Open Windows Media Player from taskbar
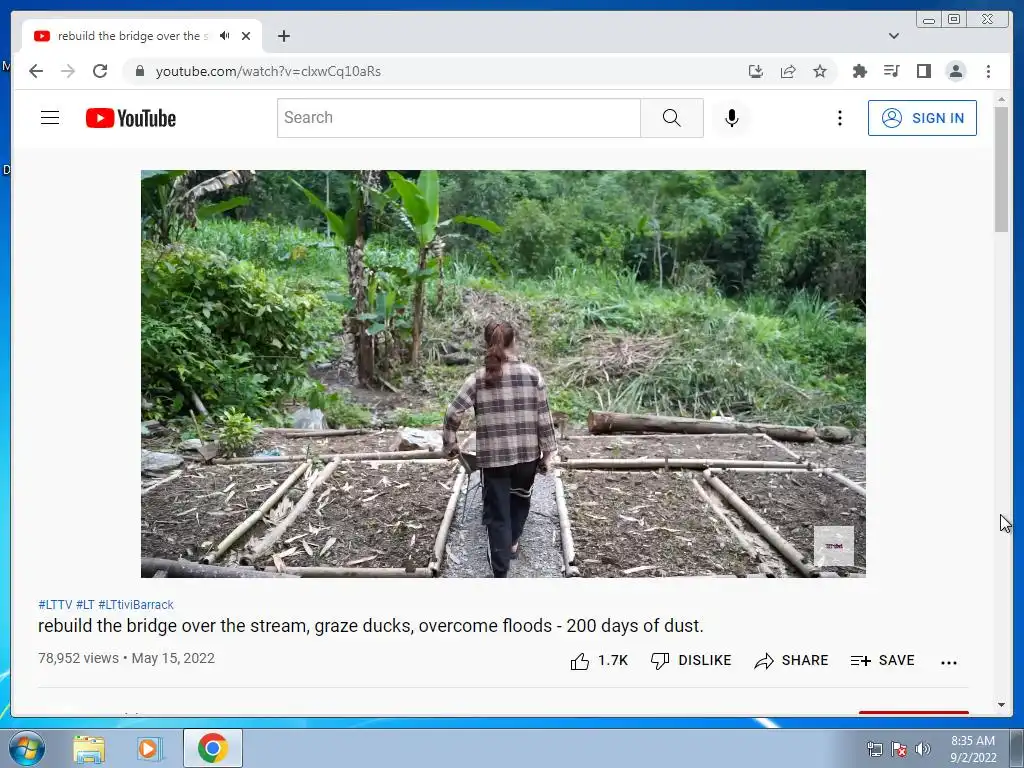 (148, 749)
